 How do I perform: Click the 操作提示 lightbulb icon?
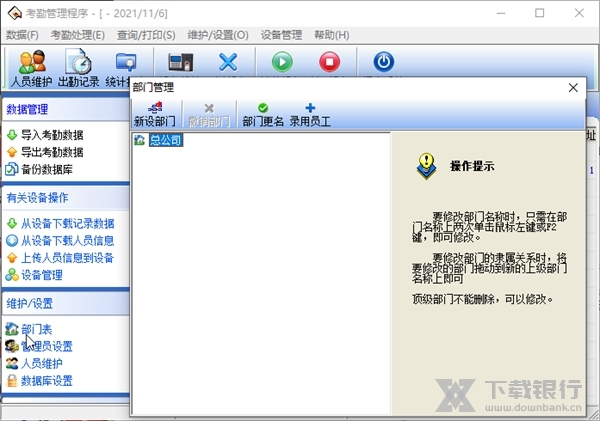pos(426,166)
